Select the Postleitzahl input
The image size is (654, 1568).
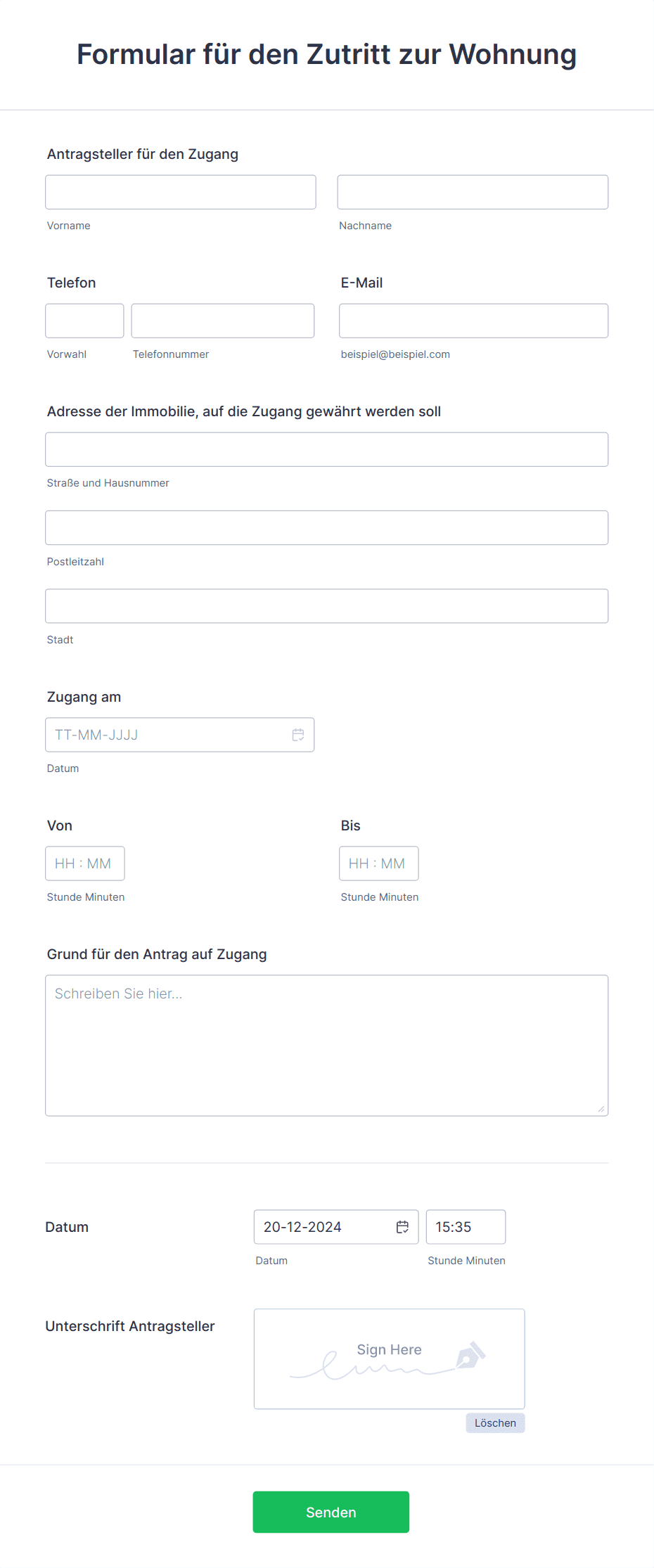[326, 527]
